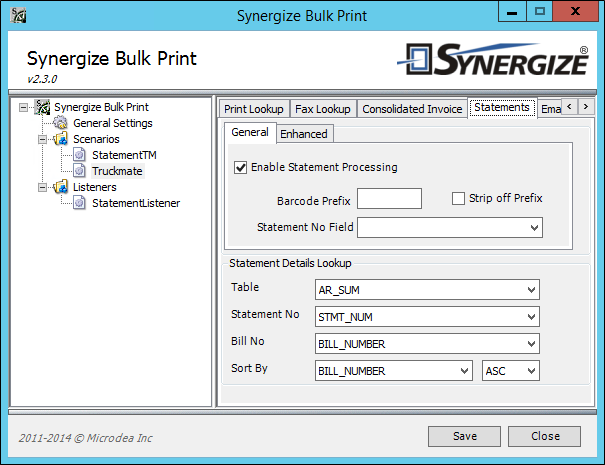605x465 pixels.
Task: Select the Listeners tree label
Action: [x=95, y=187]
